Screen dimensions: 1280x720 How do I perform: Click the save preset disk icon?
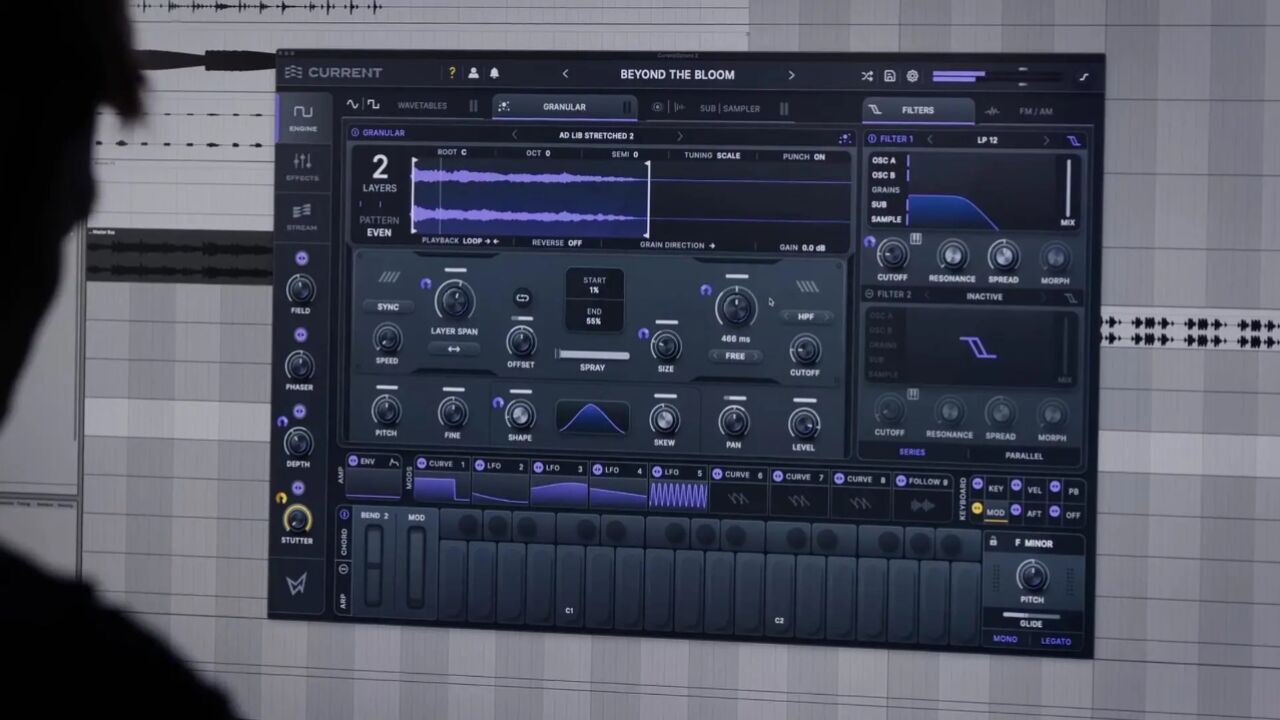[x=889, y=76]
